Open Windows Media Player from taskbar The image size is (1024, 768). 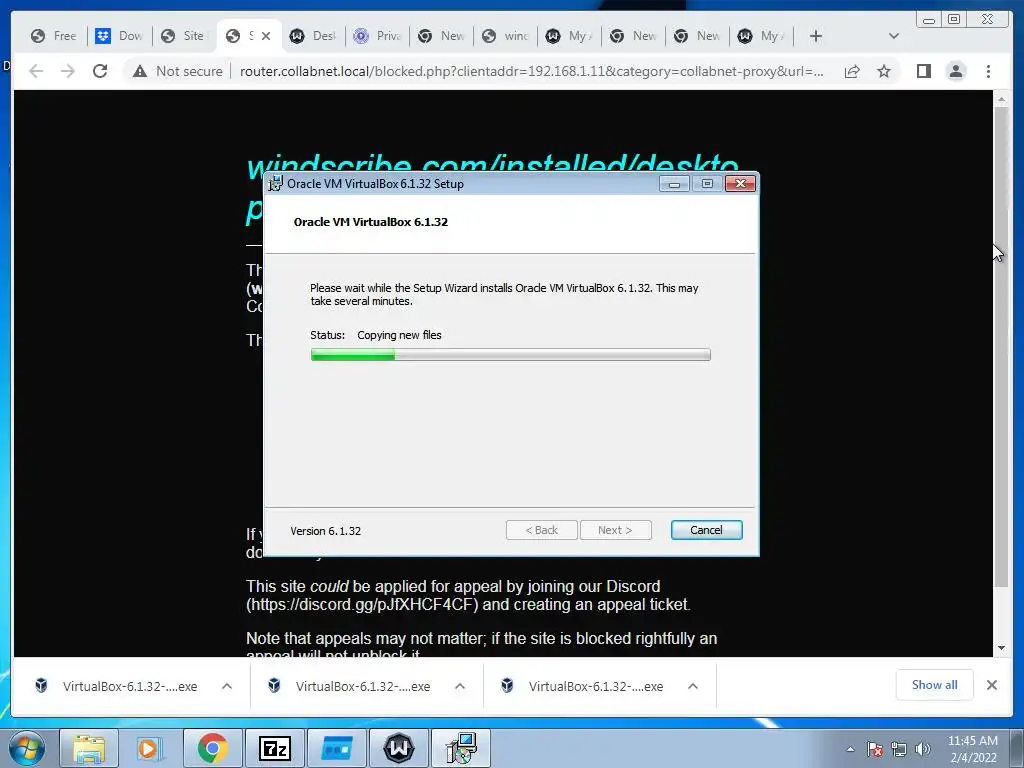coord(150,748)
